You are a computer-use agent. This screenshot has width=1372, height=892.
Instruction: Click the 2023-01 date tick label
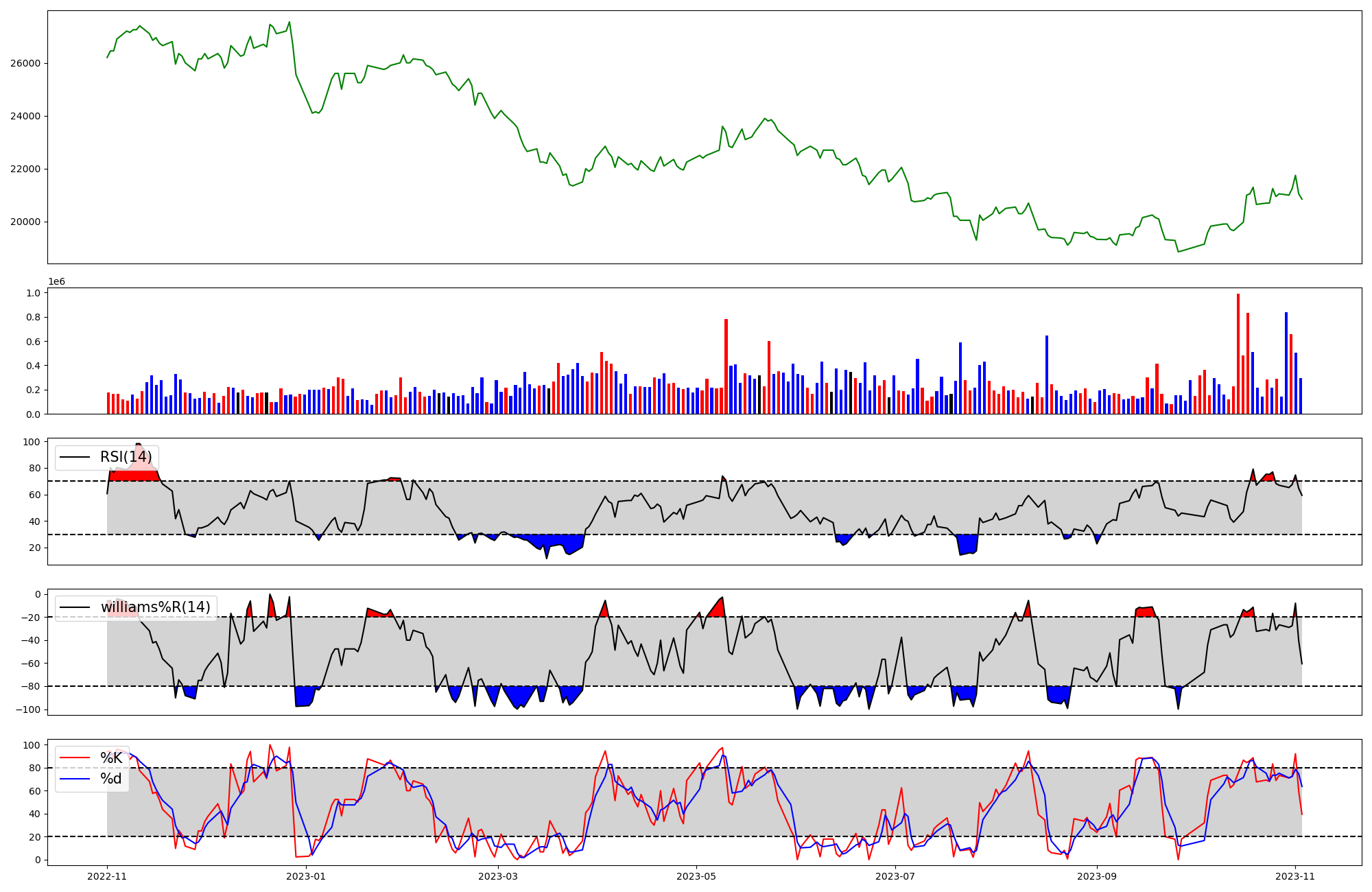(306, 876)
